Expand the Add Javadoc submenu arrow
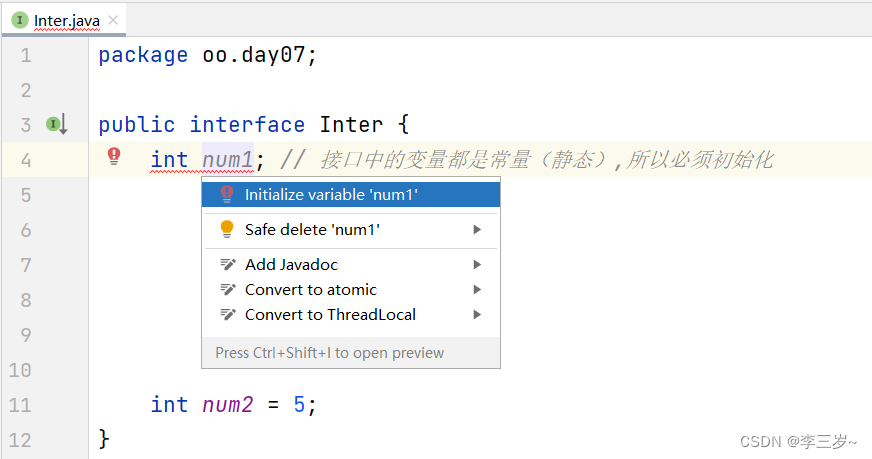 point(477,265)
